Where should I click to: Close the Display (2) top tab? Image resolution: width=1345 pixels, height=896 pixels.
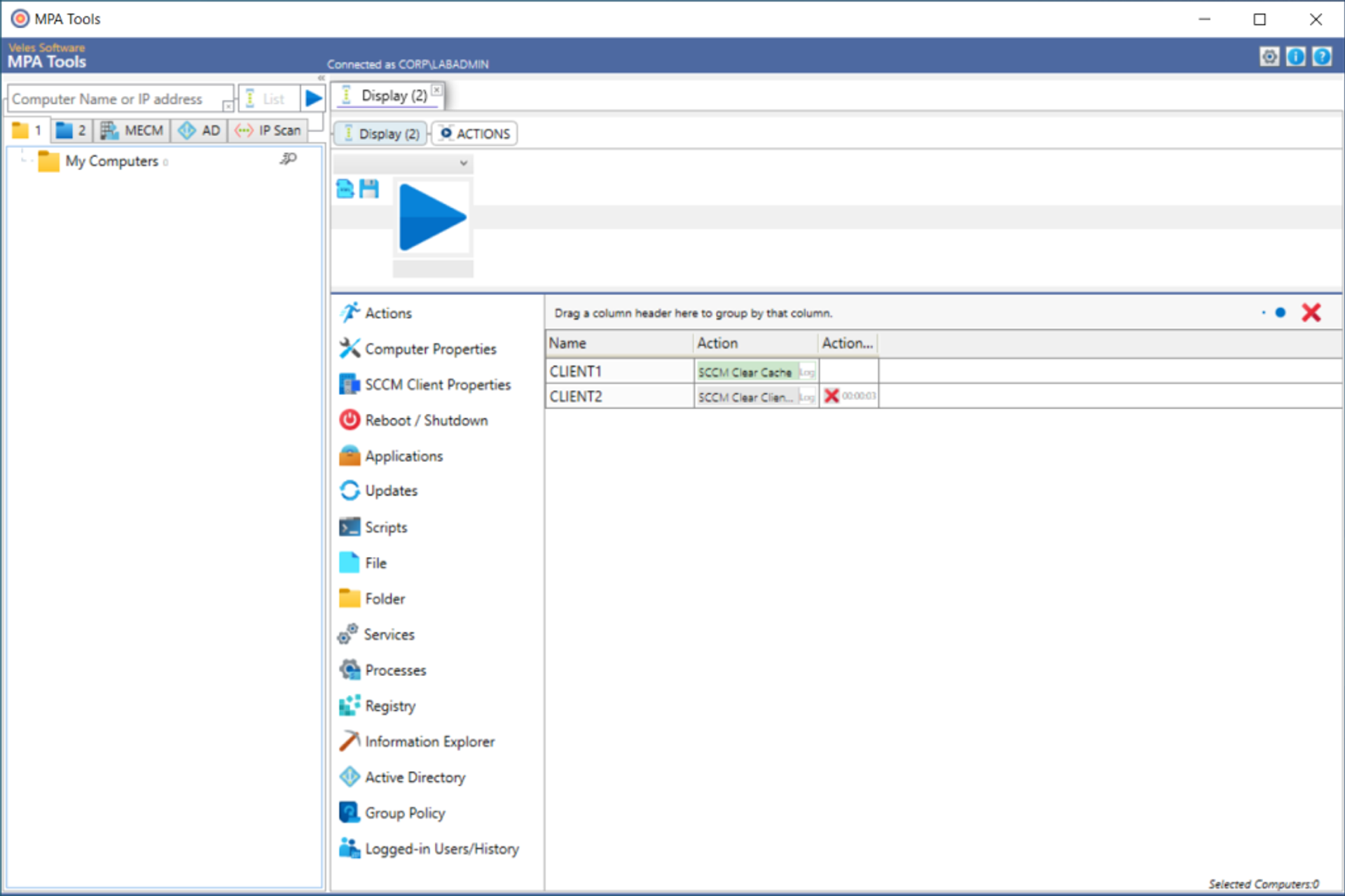pos(436,90)
